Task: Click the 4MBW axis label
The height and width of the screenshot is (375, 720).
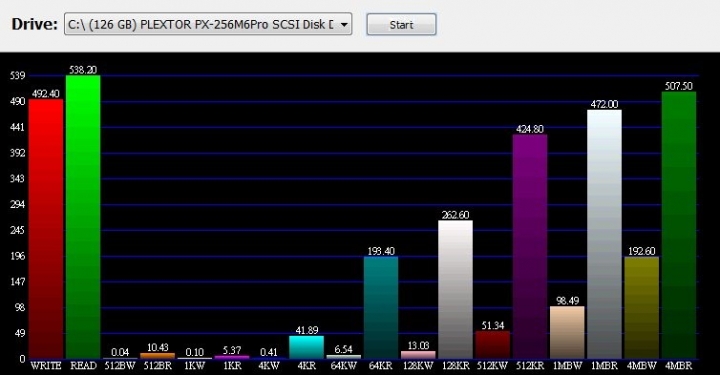Action: coord(641,366)
